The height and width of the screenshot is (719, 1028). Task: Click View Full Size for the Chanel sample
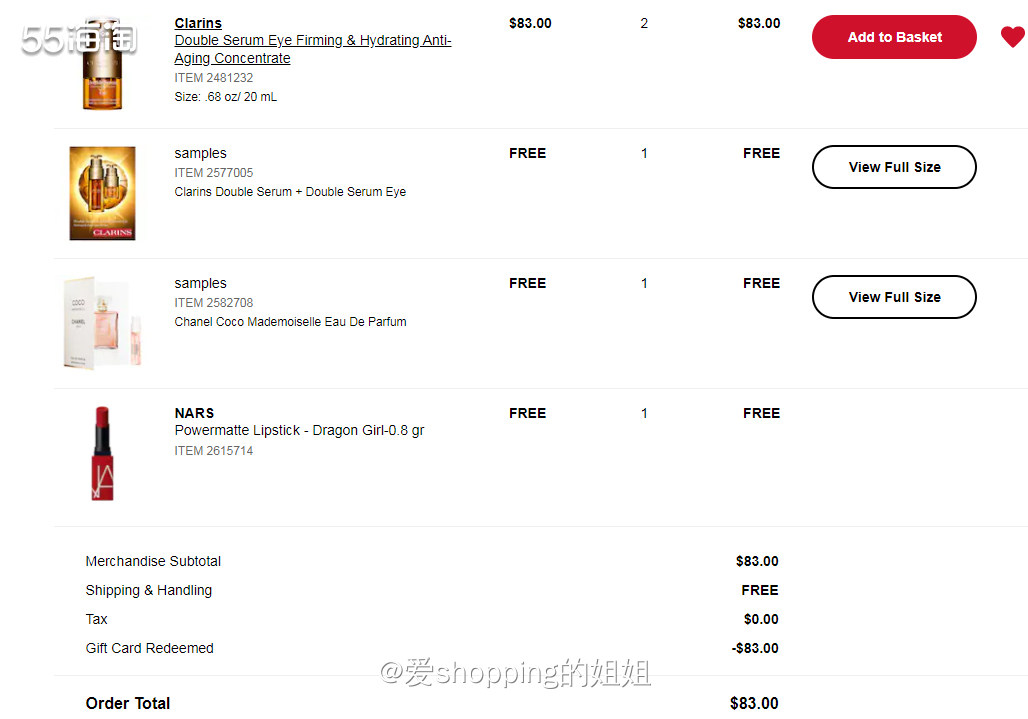tap(893, 297)
